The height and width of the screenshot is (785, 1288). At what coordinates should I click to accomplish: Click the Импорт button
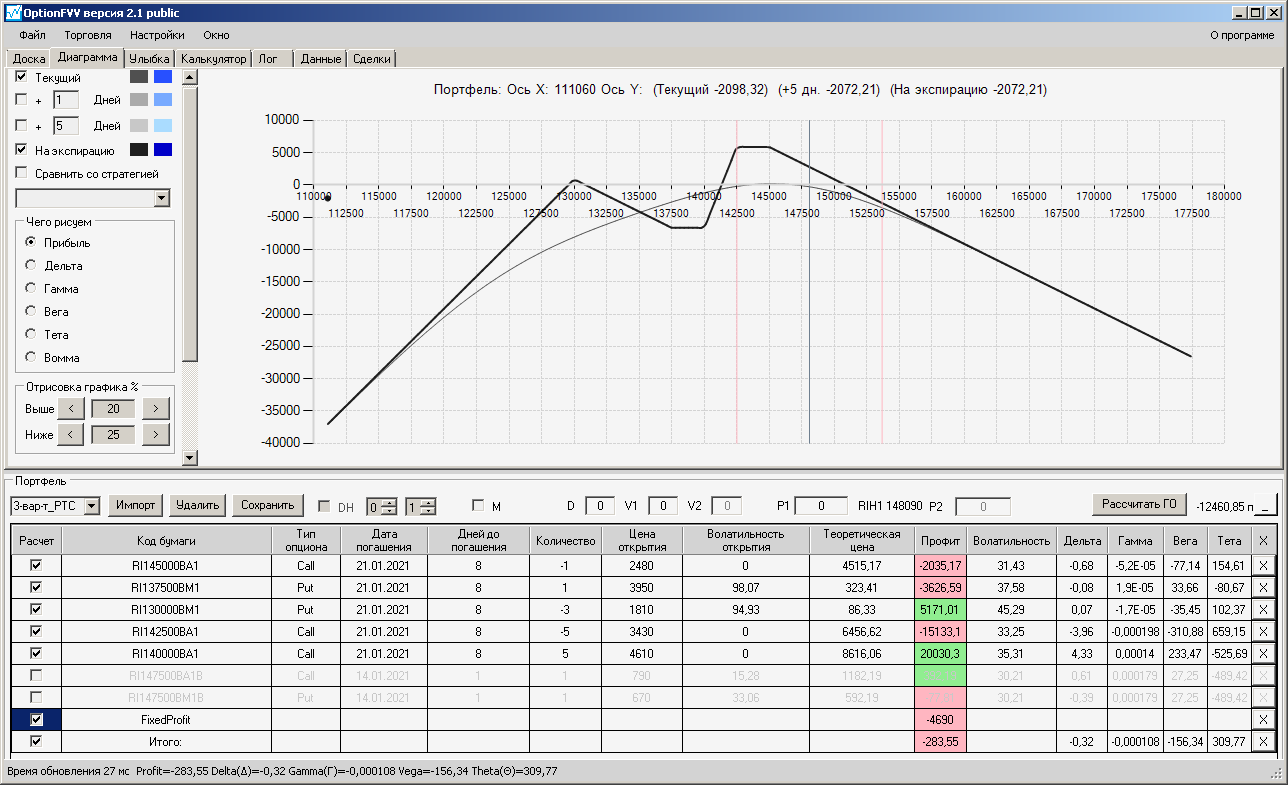point(135,506)
